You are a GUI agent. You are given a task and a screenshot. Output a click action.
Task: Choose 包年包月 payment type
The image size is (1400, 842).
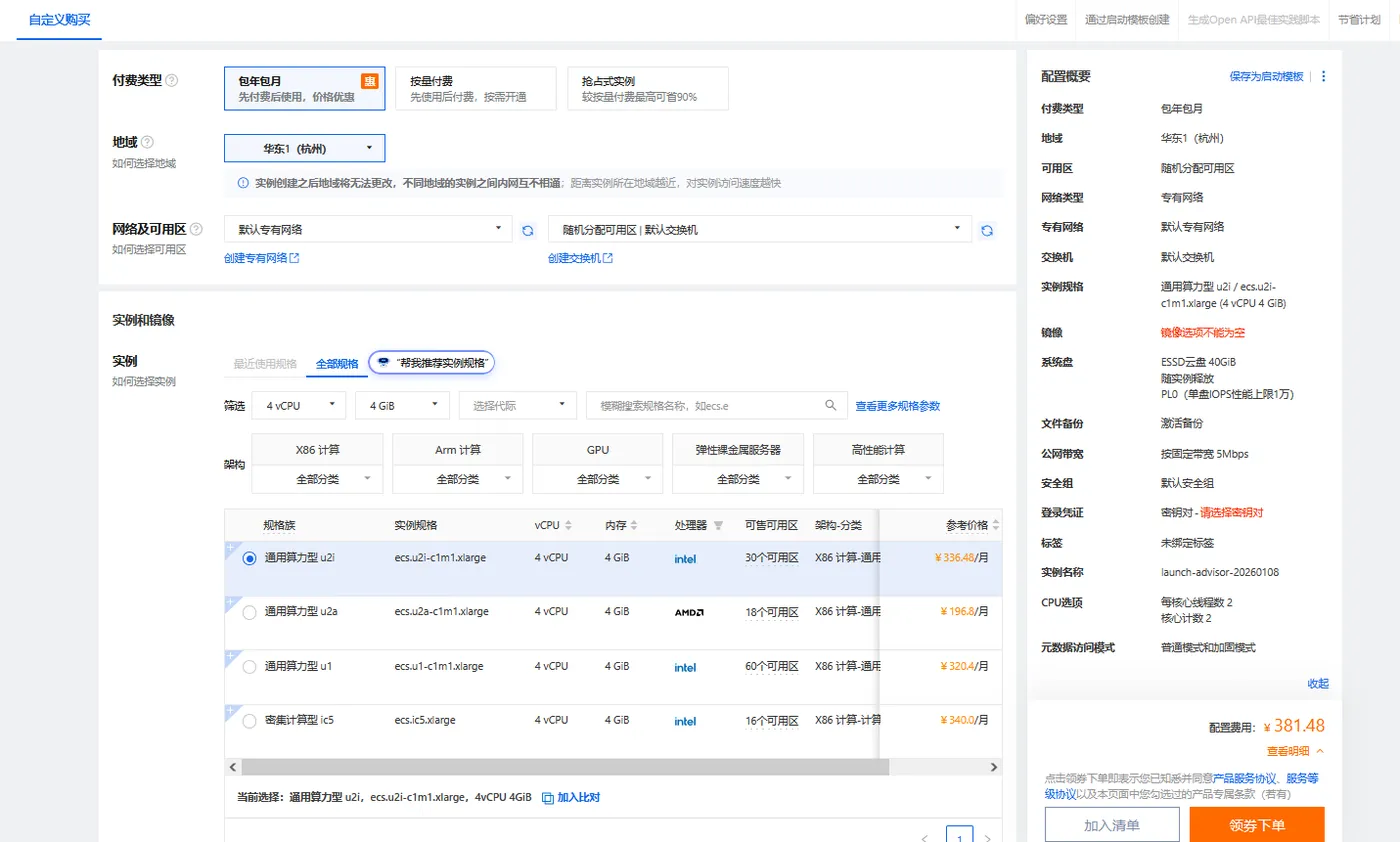coord(304,88)
